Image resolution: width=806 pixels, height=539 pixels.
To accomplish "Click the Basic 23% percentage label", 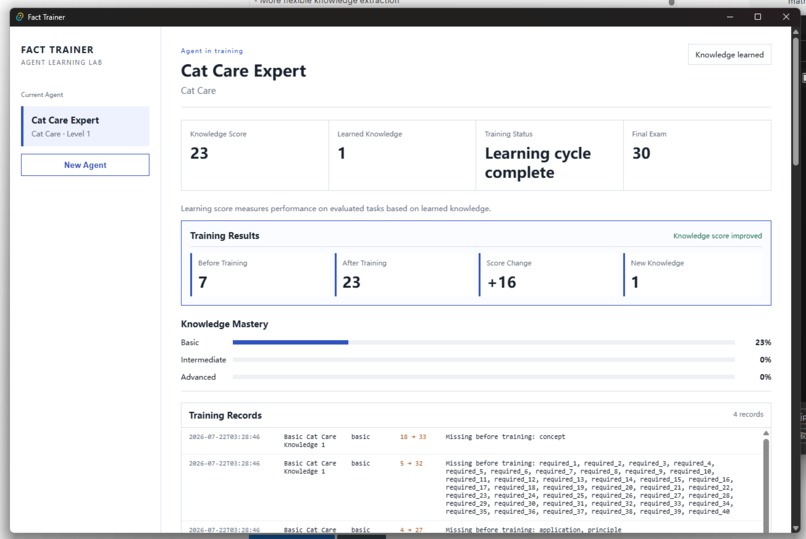I will click(x=763, y=342).
